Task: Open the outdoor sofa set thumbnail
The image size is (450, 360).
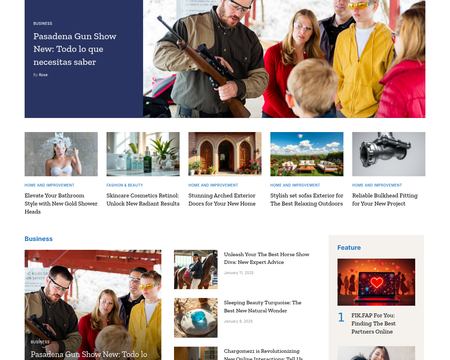Action: coord(307,154)
